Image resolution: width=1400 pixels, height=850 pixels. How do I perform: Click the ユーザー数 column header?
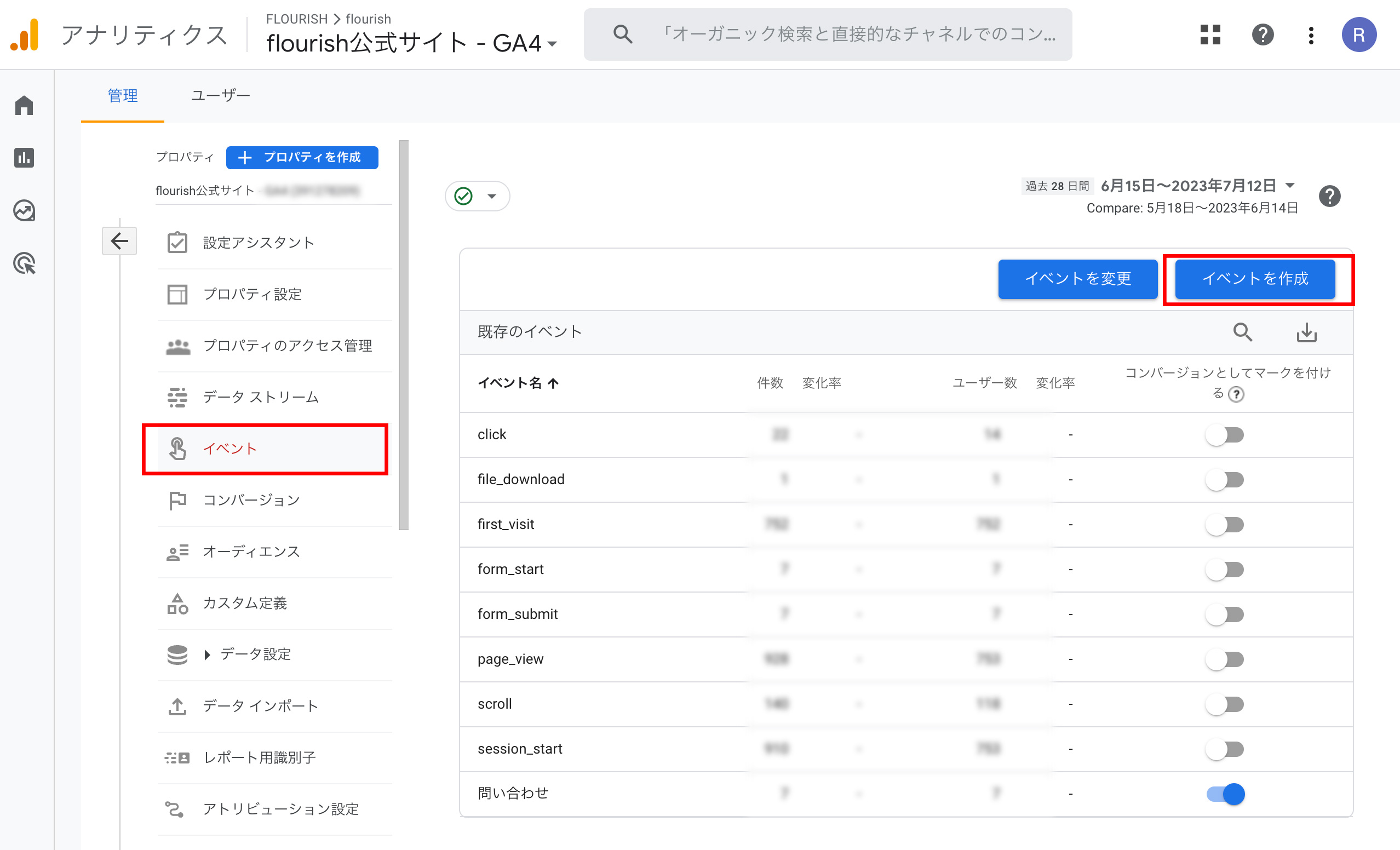click(984, 383)
